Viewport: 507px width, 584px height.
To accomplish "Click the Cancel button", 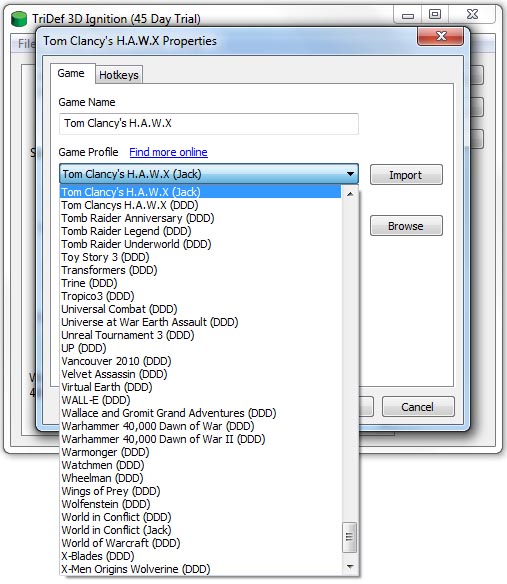I will click(418, 407).
